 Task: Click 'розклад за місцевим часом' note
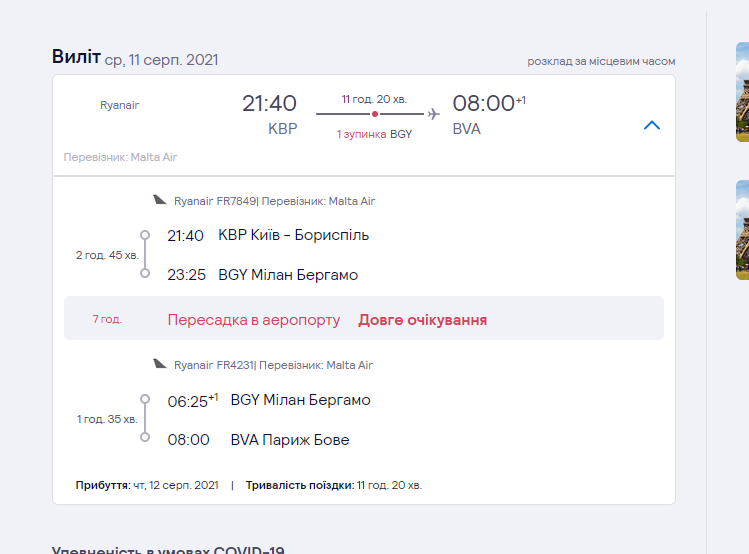pyautogui.click(x=601, y=61)
